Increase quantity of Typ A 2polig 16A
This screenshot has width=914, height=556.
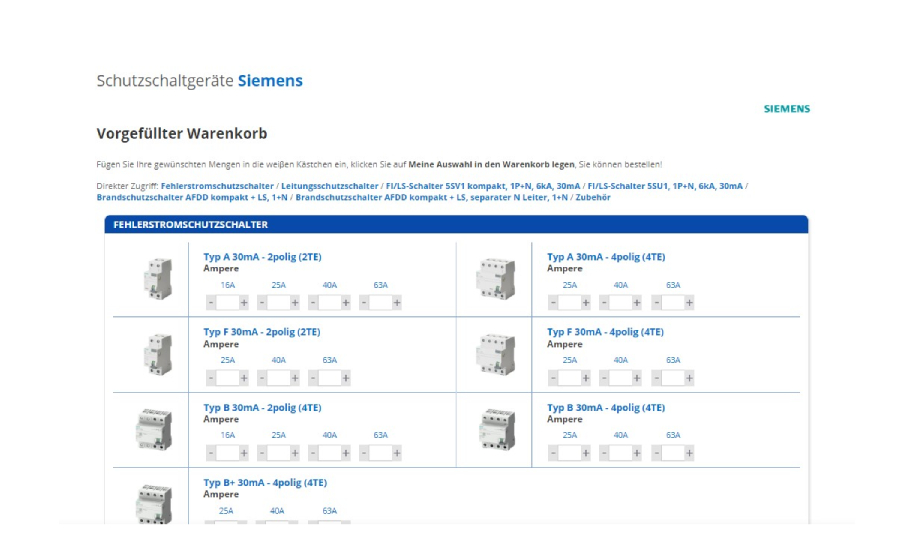click(244, 302)
